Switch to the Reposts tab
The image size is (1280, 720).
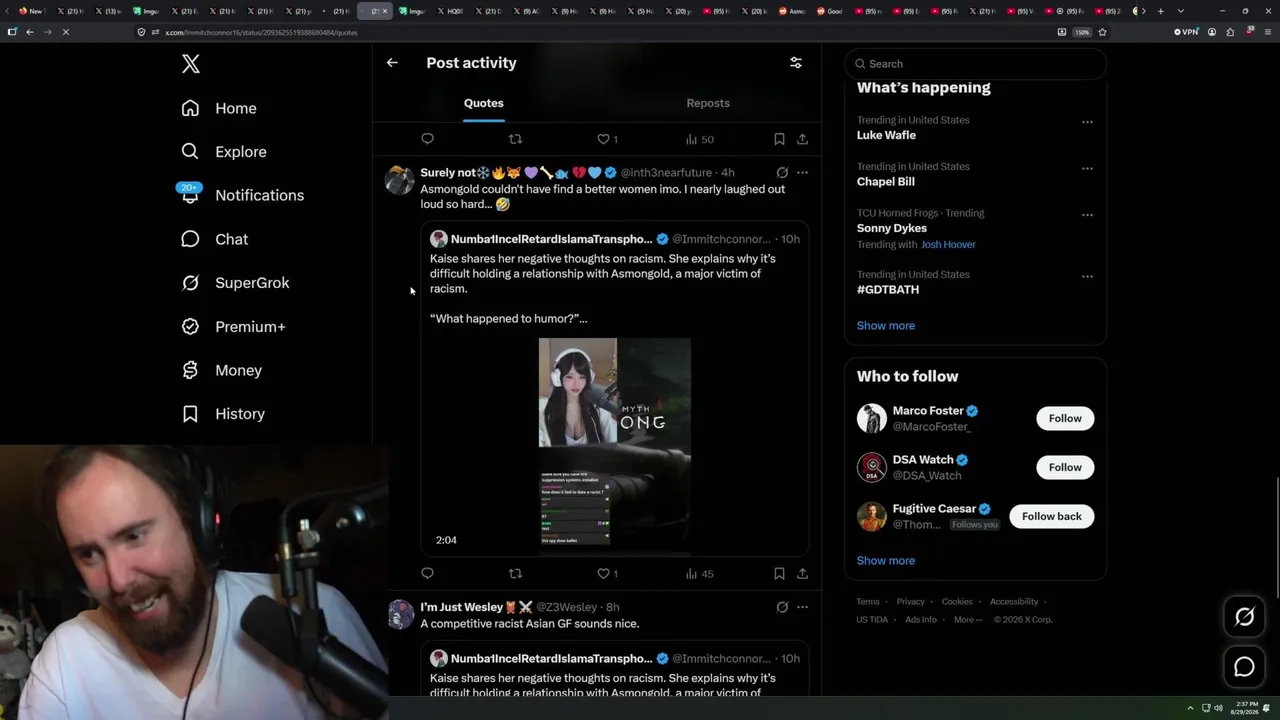coord(708,103)
